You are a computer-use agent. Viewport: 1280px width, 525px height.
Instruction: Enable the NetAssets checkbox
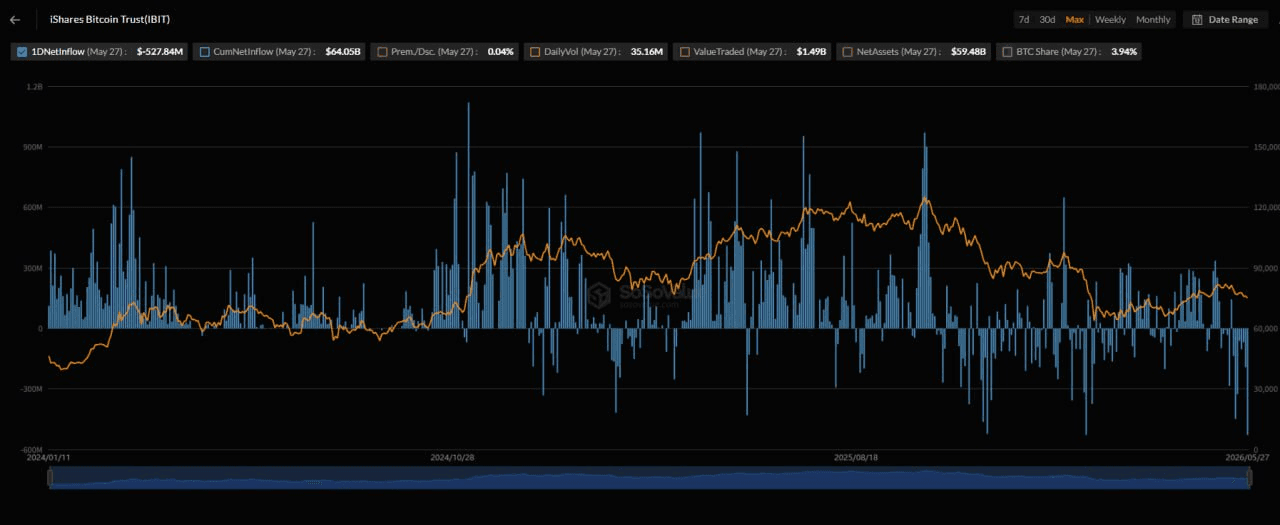click(848, 51)
